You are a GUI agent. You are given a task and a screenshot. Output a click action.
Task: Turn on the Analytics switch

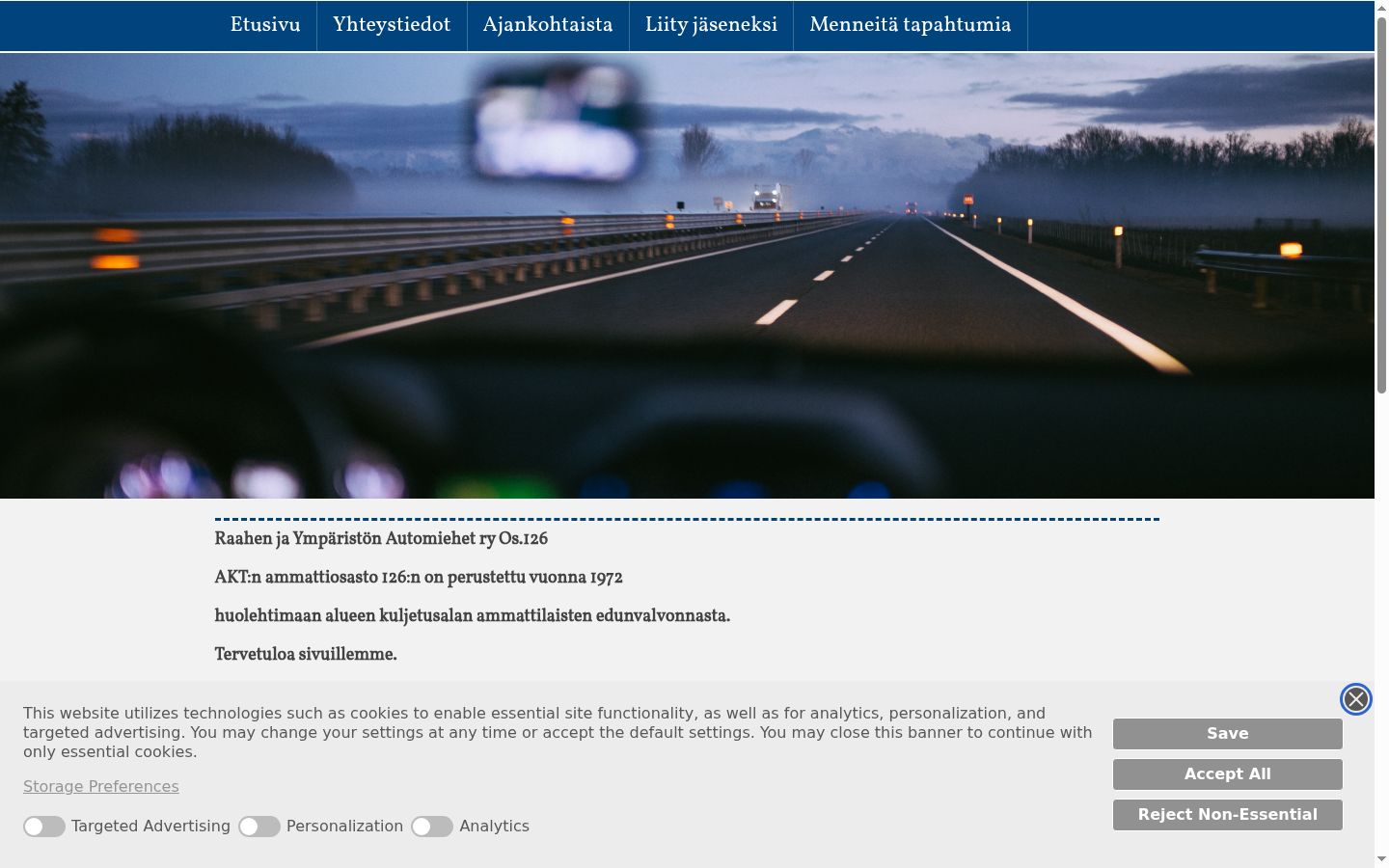[x=432, y=827]
